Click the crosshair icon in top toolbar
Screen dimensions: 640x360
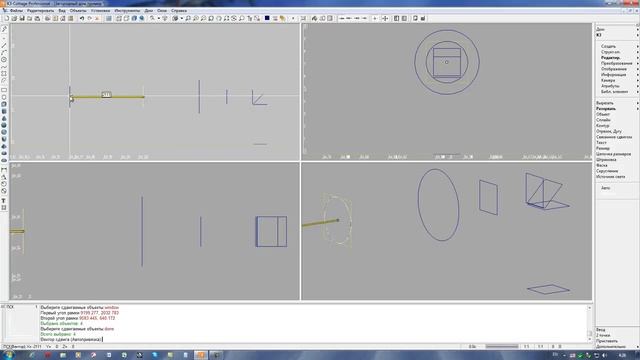coord(385,18)
